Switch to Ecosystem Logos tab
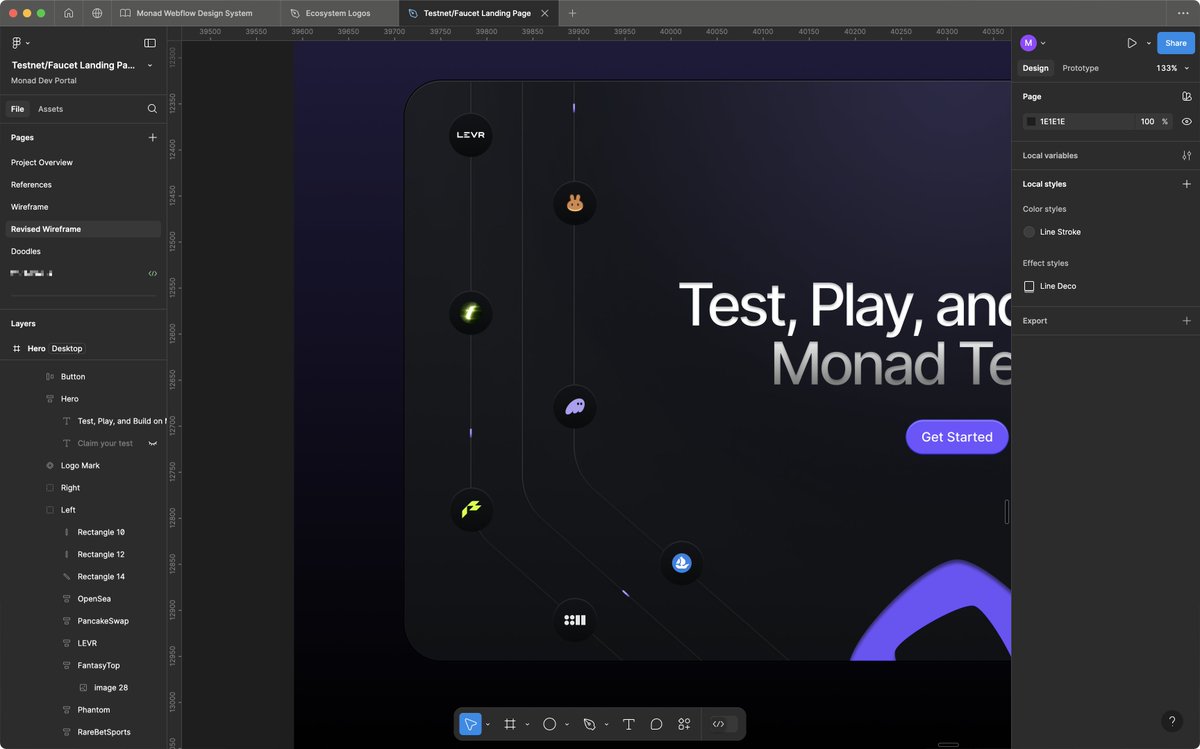This screenshot has width=1200, height=749. coord(339,13)
